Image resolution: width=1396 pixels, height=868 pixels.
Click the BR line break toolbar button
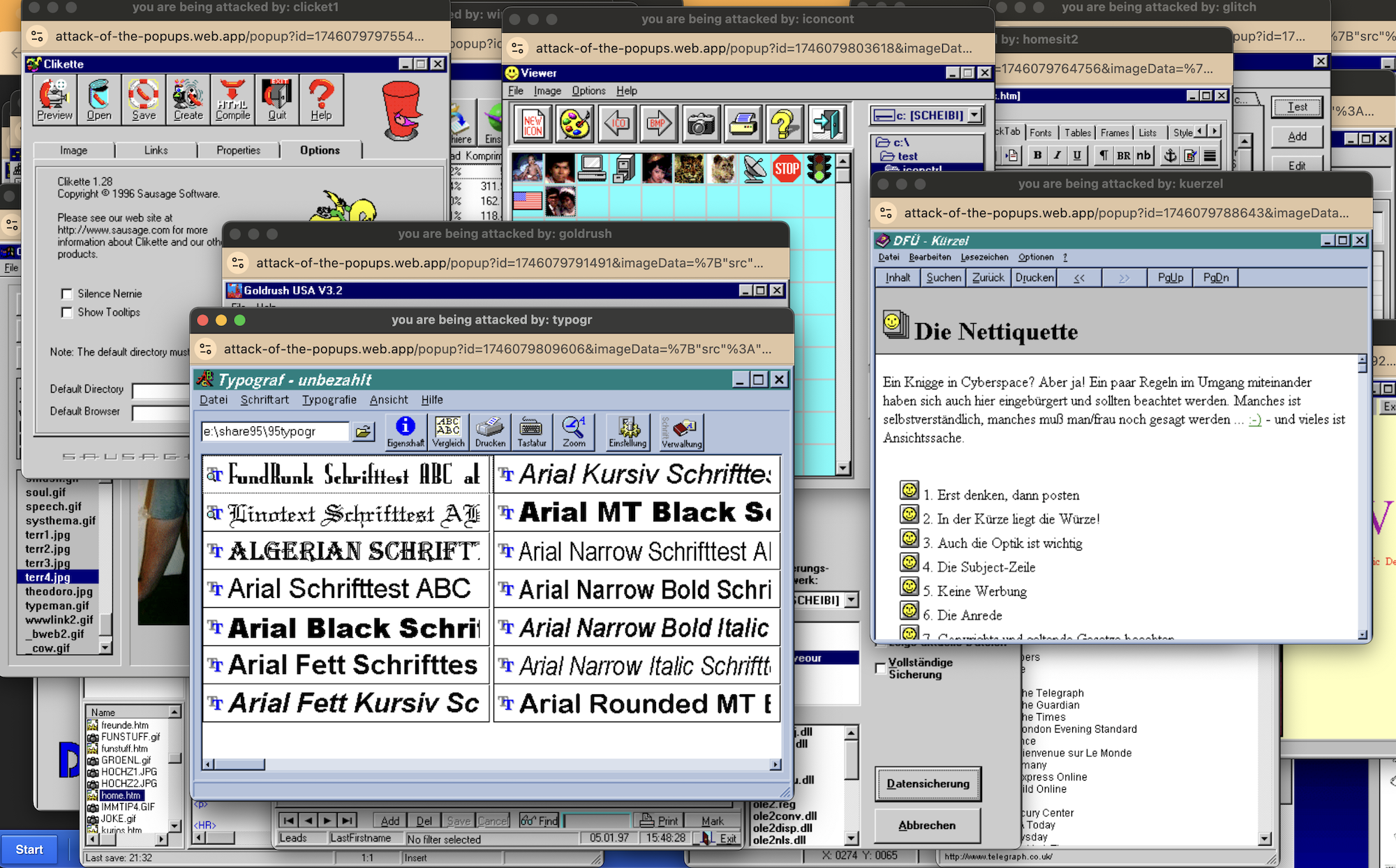1123,156
